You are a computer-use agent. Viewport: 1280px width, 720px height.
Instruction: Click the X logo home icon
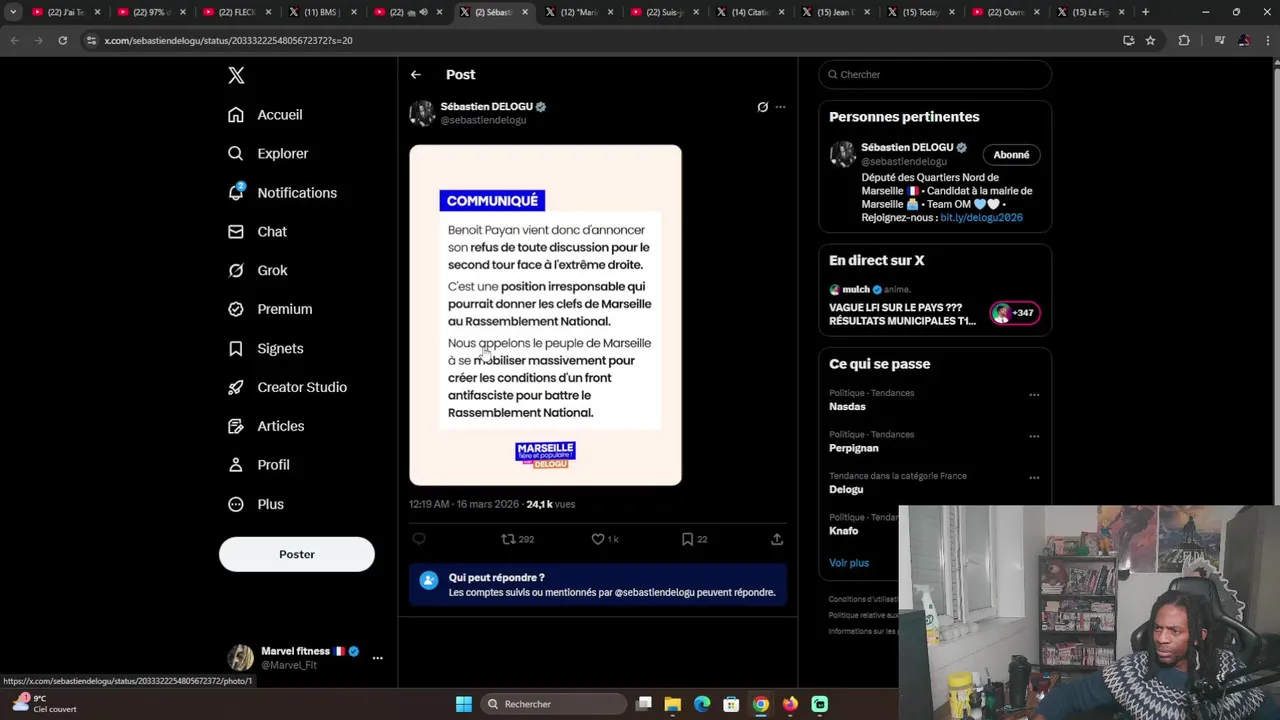236,75
